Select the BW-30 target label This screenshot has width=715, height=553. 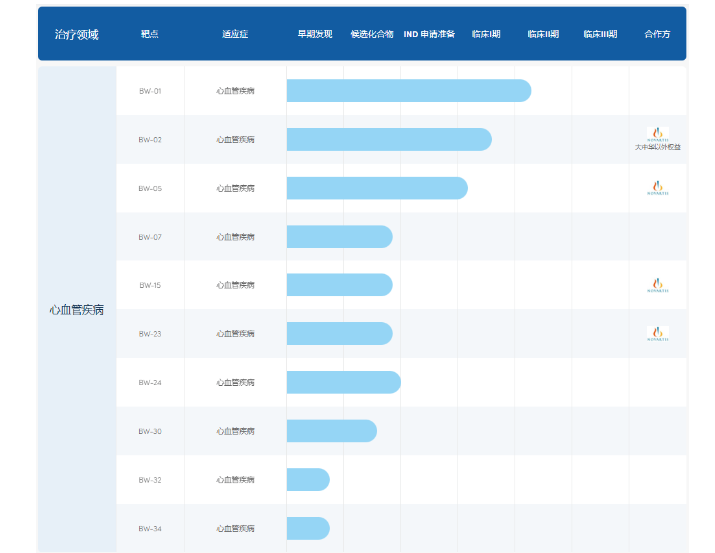(x=150, y=431)
